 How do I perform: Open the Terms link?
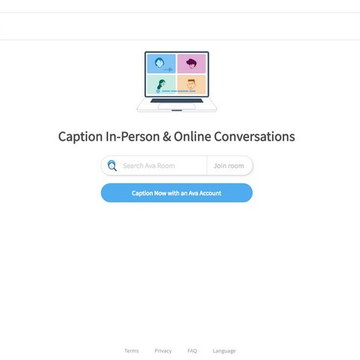click(x=132, y=351)
